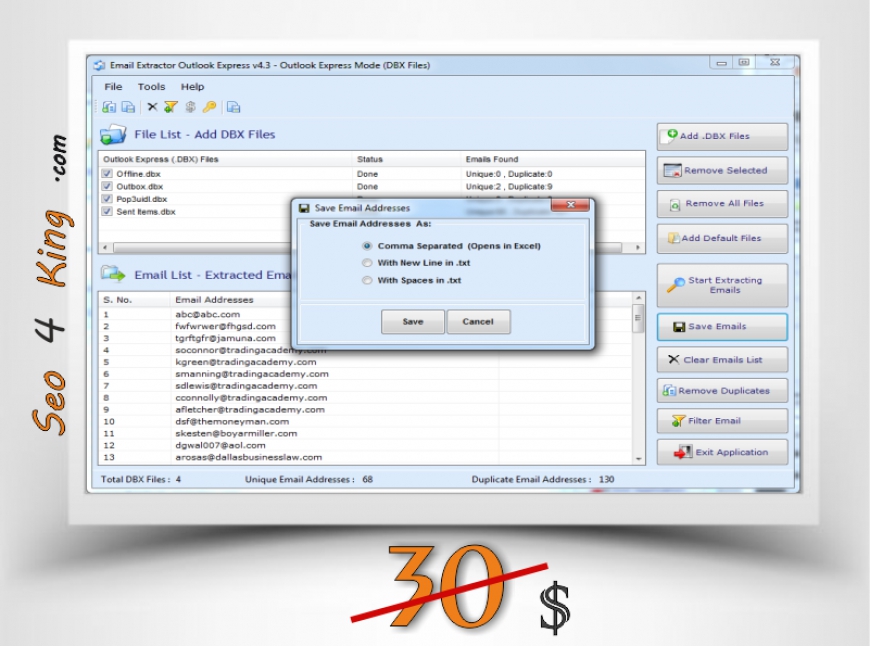
Task: Click the file list right scroll arrow
Action: point(638,248)
